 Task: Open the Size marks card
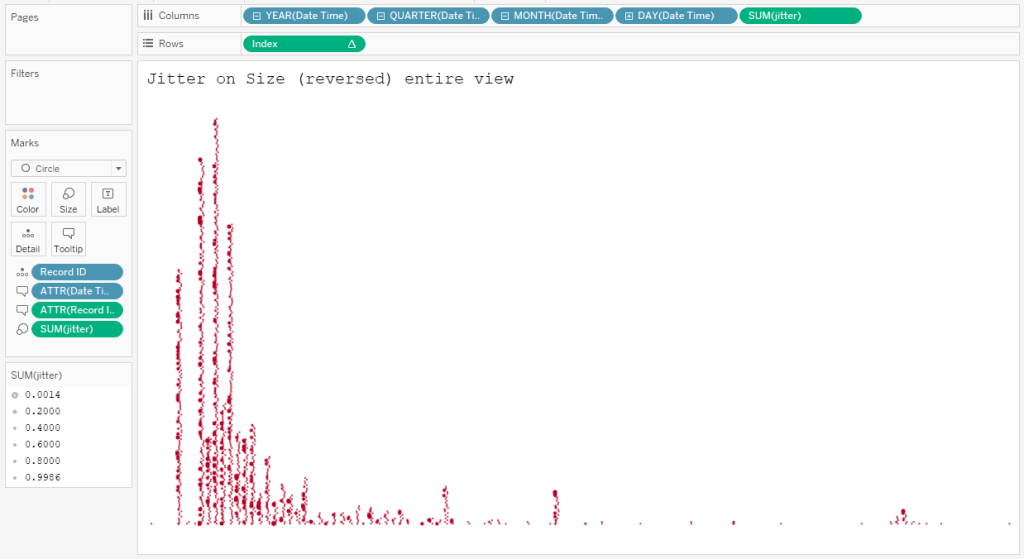tap(68, 199)
